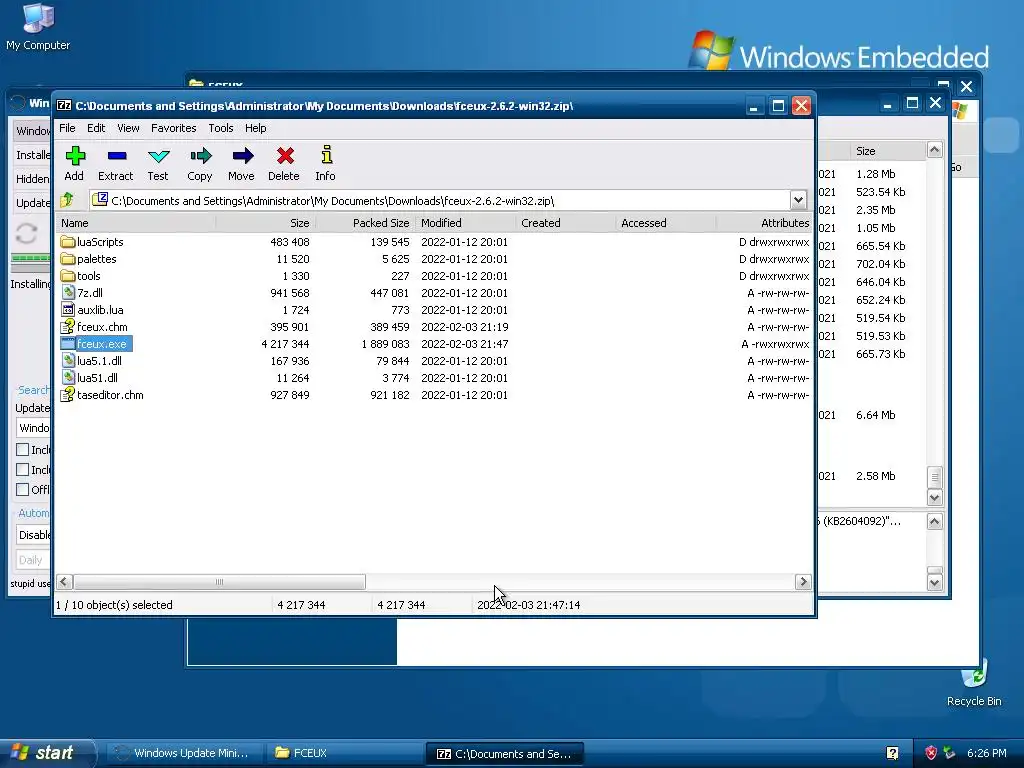Screen dimensions: 1024x768
Task: Click the security shield tray icon
Action: [931, 753]
